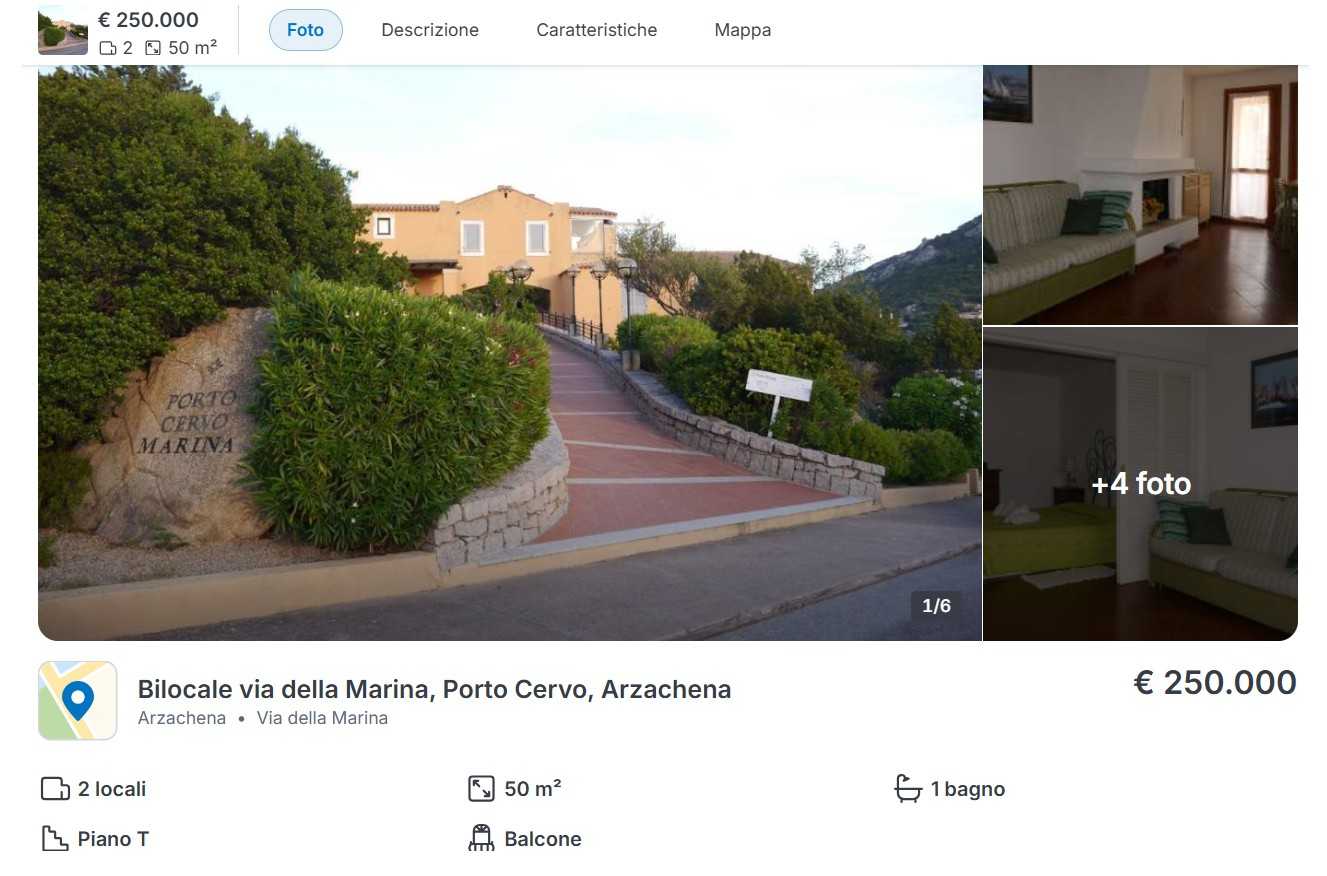The width and height of the screenshot is (1327, 876).
Task: Show the +4 foto gallery
Action: [1140, 484]
